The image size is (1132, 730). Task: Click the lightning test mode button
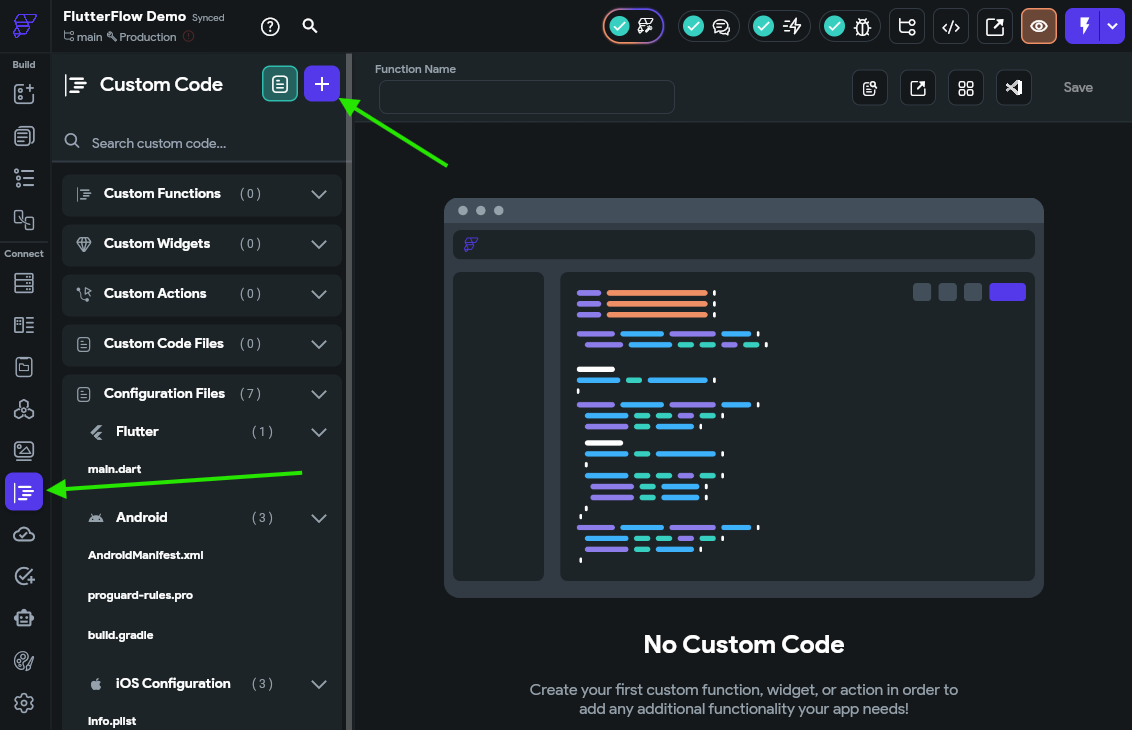[x=1083, y=27]
